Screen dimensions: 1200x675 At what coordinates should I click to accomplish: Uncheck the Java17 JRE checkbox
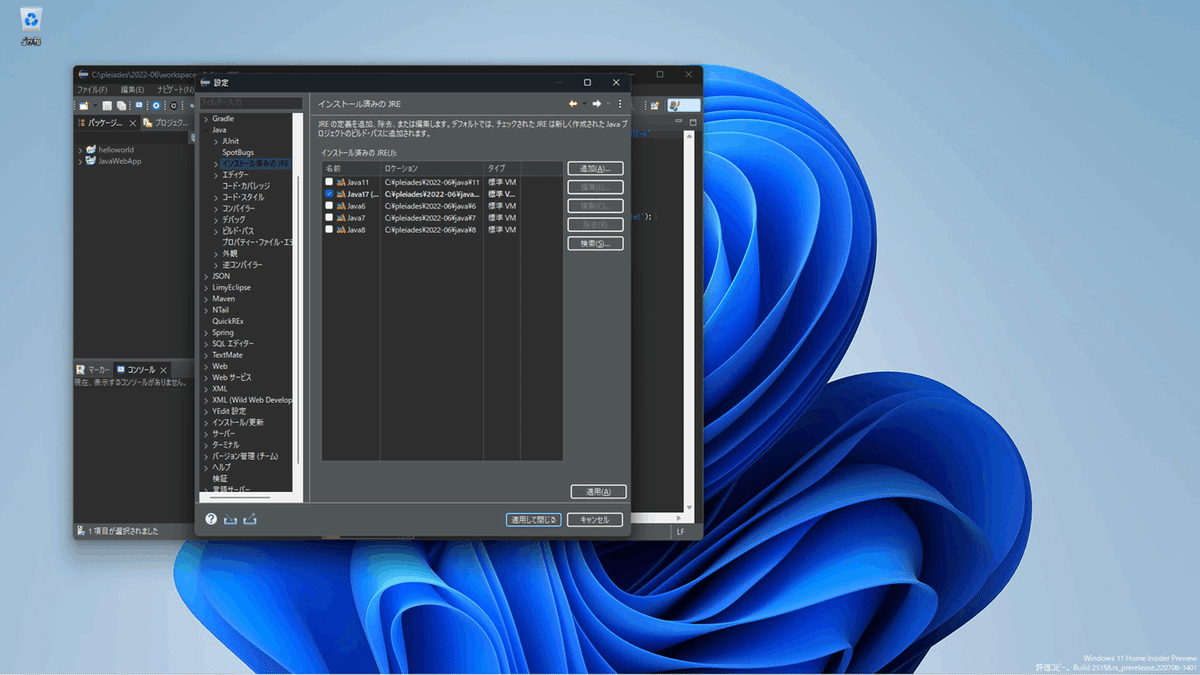329,194
